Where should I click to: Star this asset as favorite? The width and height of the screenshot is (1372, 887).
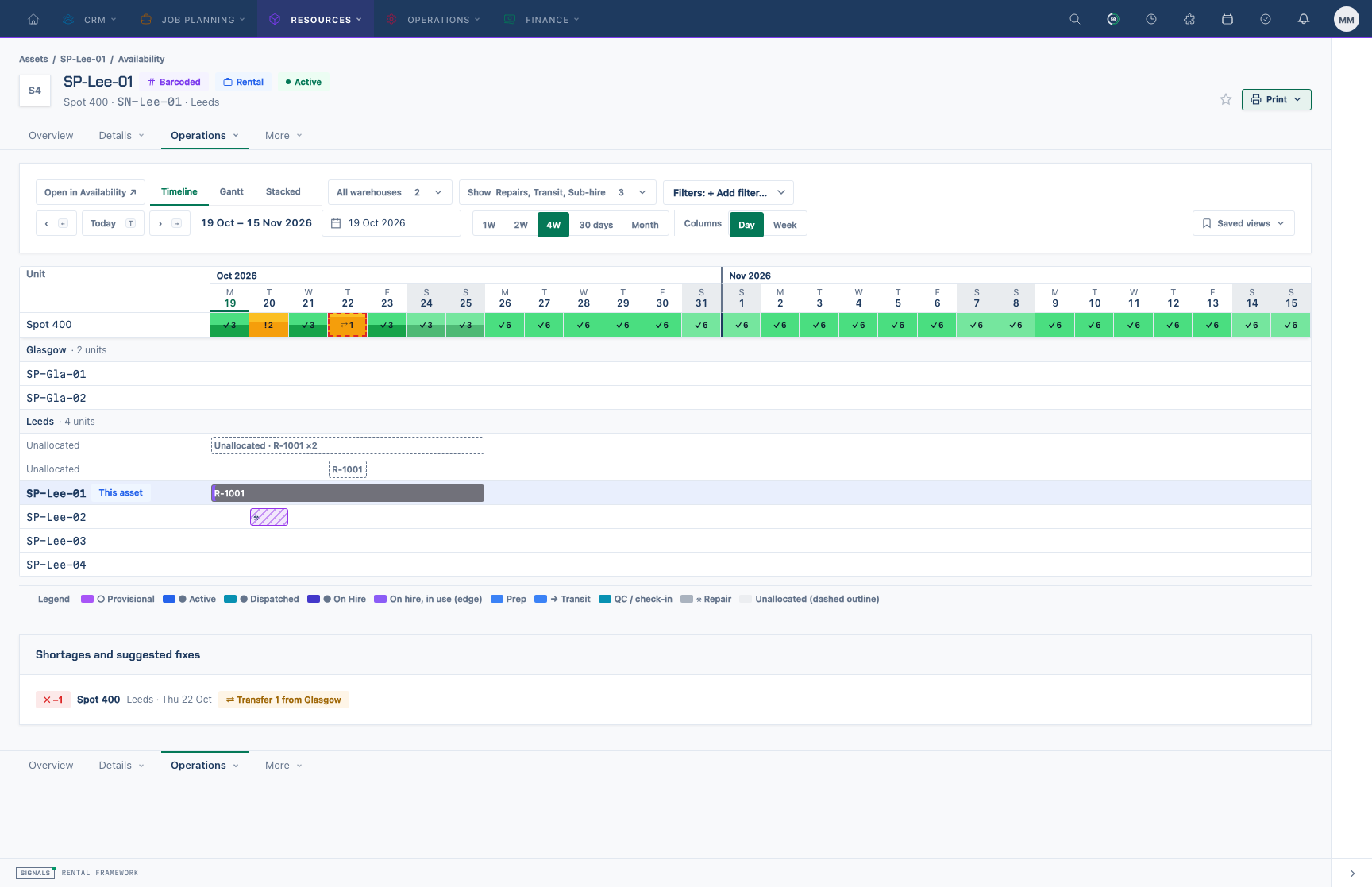click(1226, 99)
